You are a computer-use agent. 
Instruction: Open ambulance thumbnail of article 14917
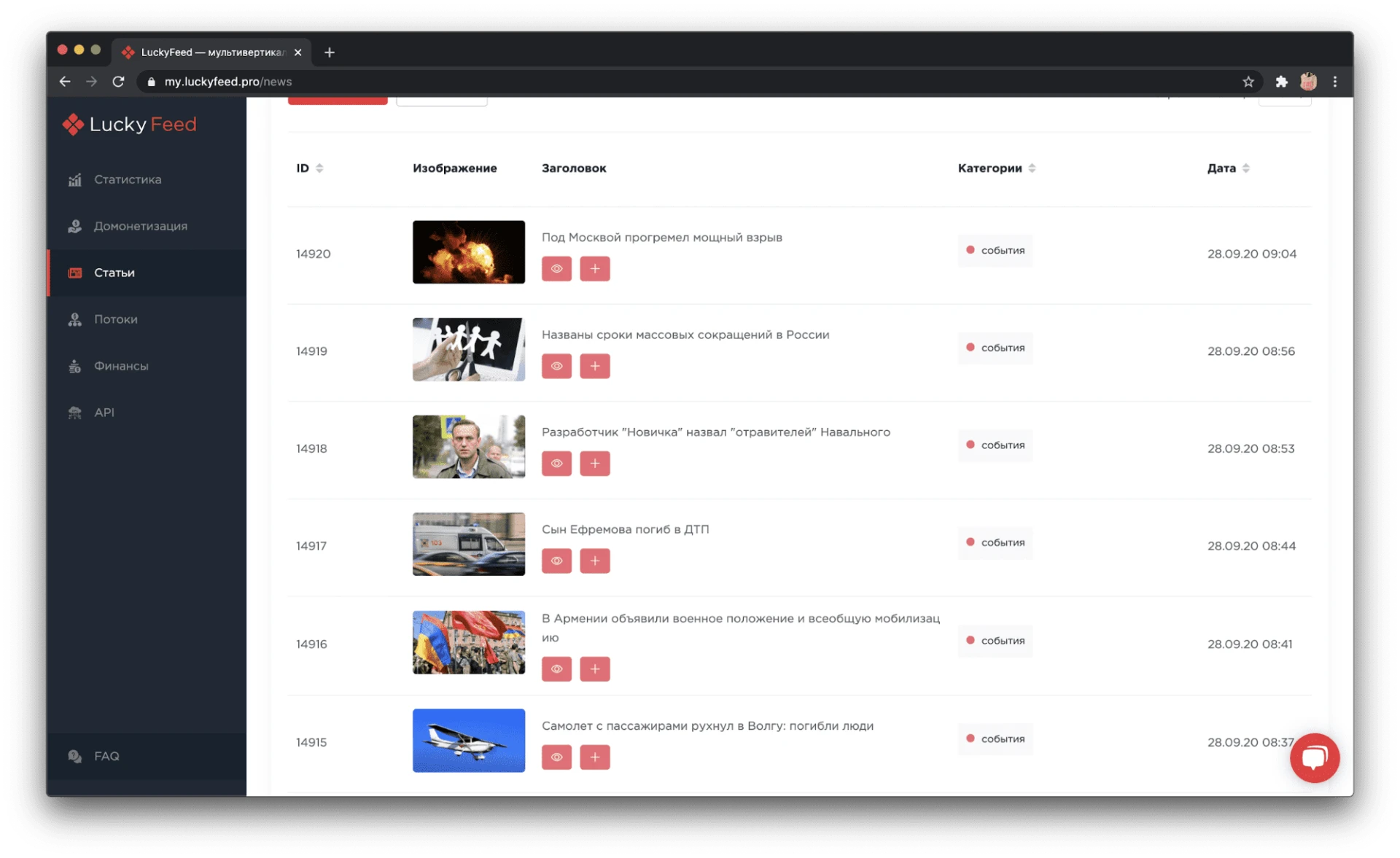point(469,545)
